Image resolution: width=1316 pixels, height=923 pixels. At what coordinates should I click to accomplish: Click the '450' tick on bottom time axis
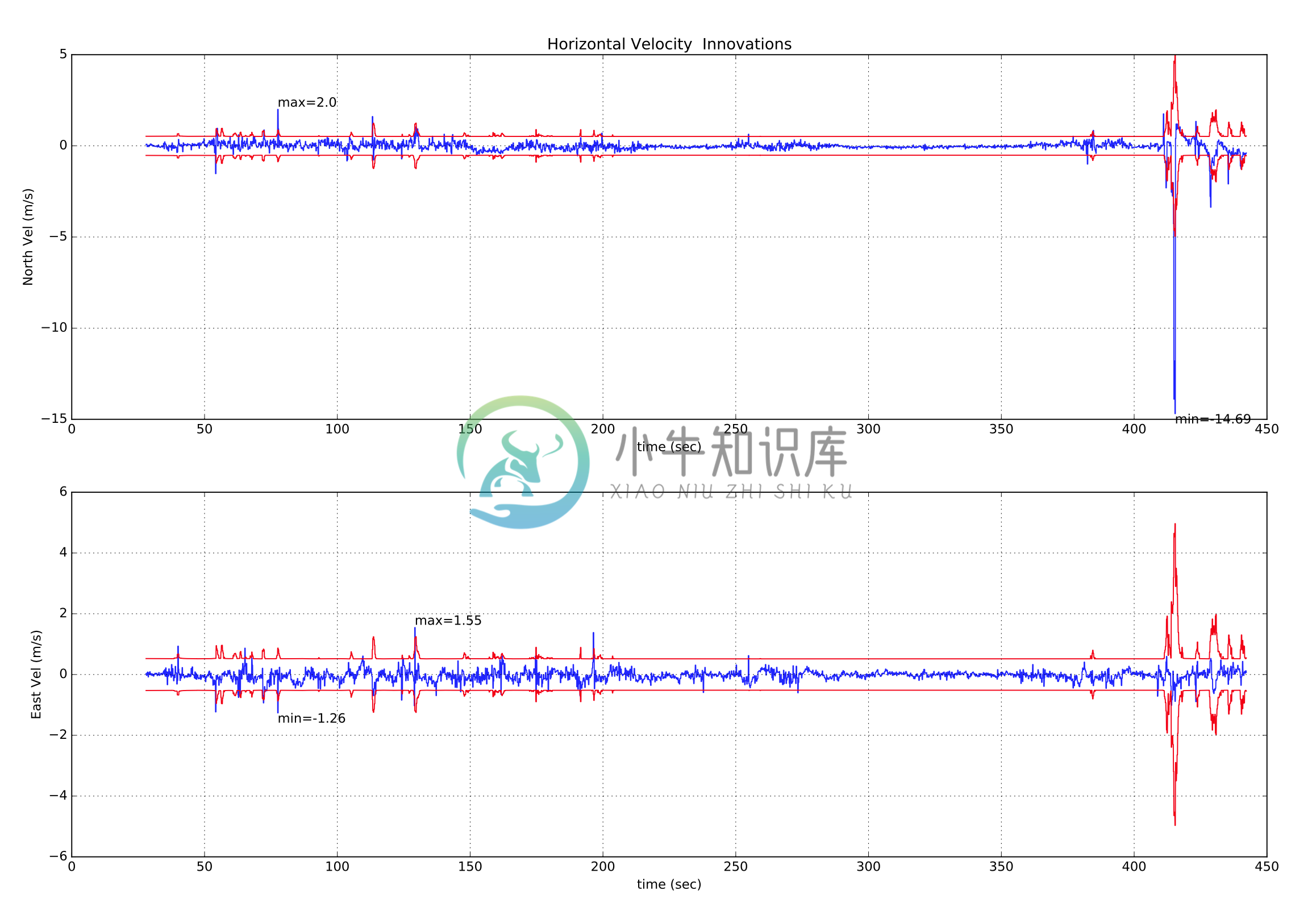pos(1267,866)
